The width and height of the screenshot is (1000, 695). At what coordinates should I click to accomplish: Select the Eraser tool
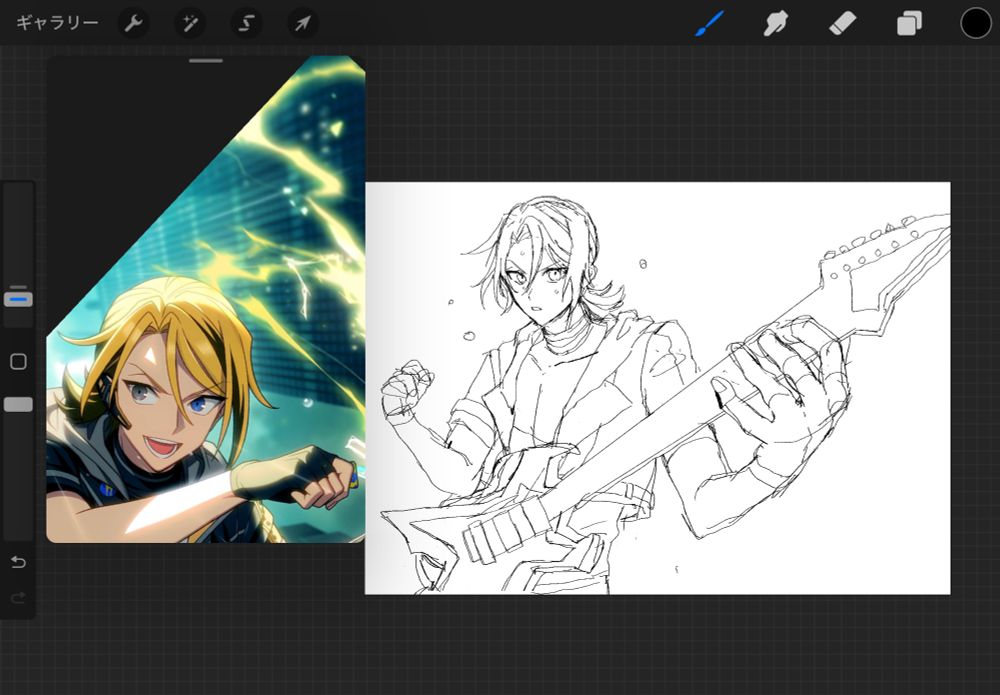842,24
